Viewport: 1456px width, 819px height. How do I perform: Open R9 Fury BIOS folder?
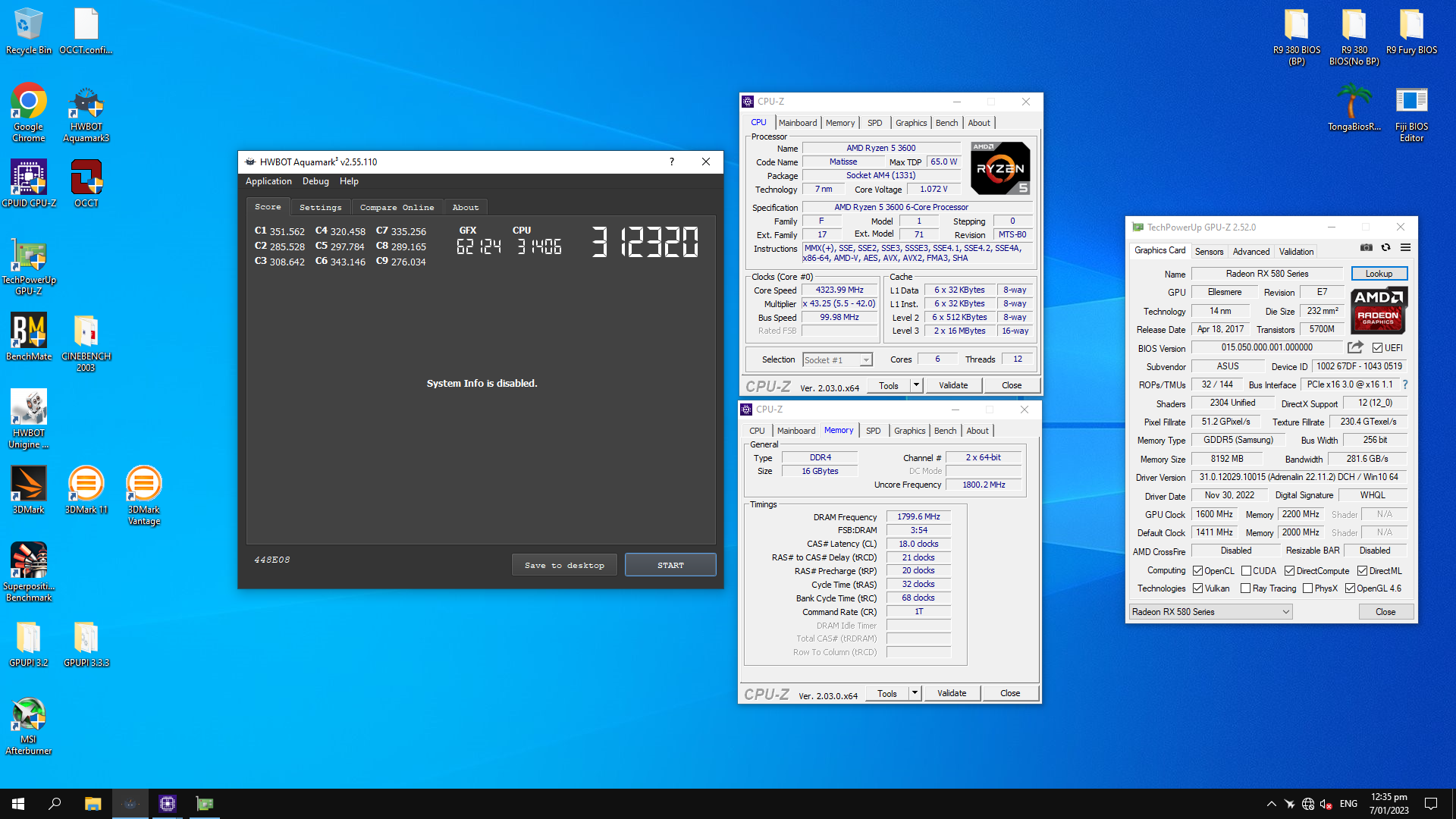click(x=1411, y=30)
